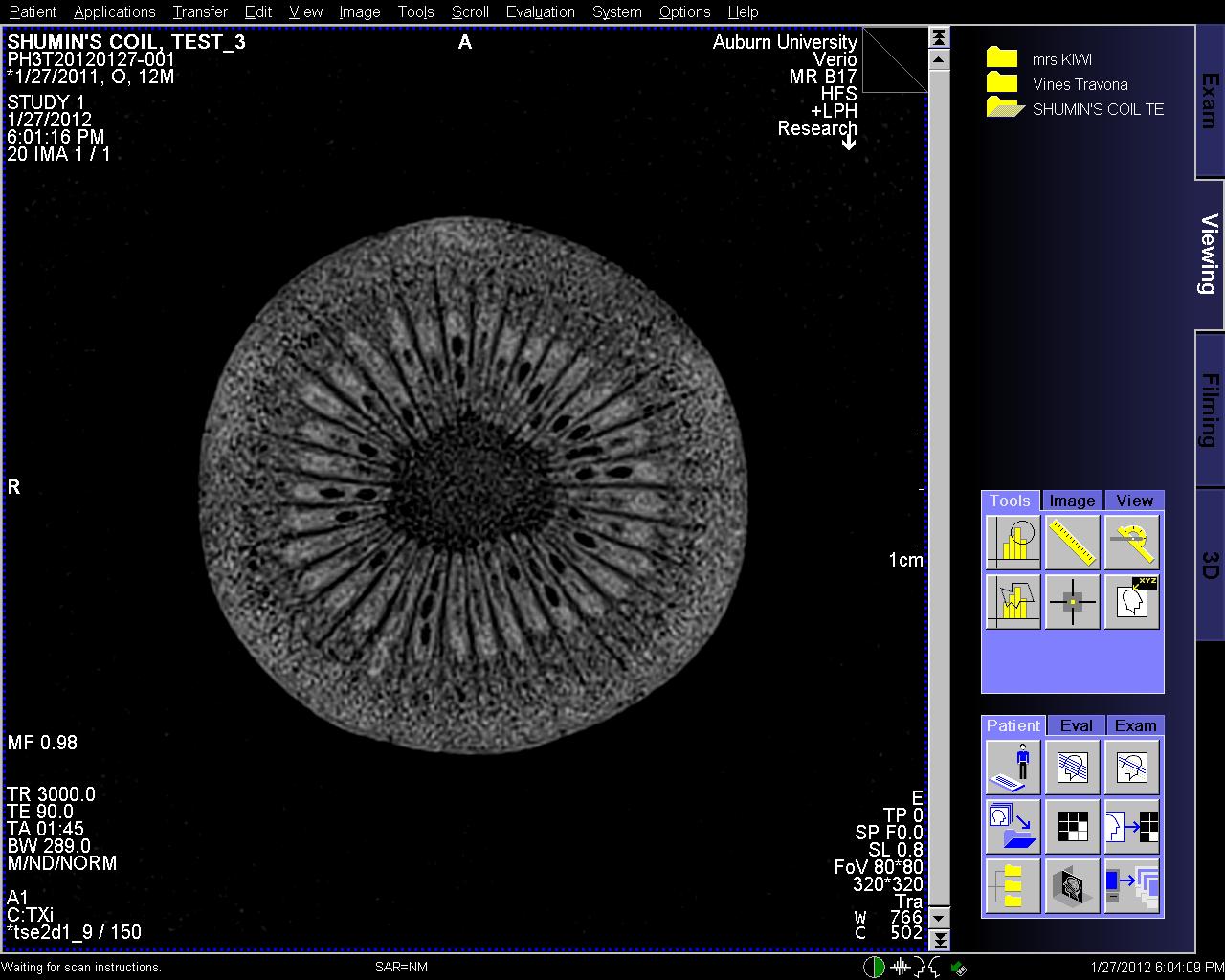Open the 3D head slice icon
This screenshot has height=980, width=1225.
[1072, 885]
